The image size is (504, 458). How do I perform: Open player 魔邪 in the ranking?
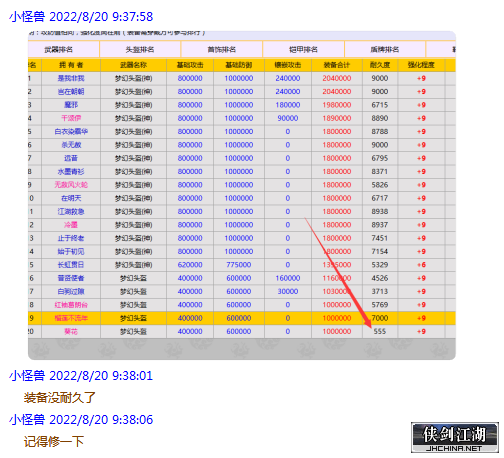(71, 105)
